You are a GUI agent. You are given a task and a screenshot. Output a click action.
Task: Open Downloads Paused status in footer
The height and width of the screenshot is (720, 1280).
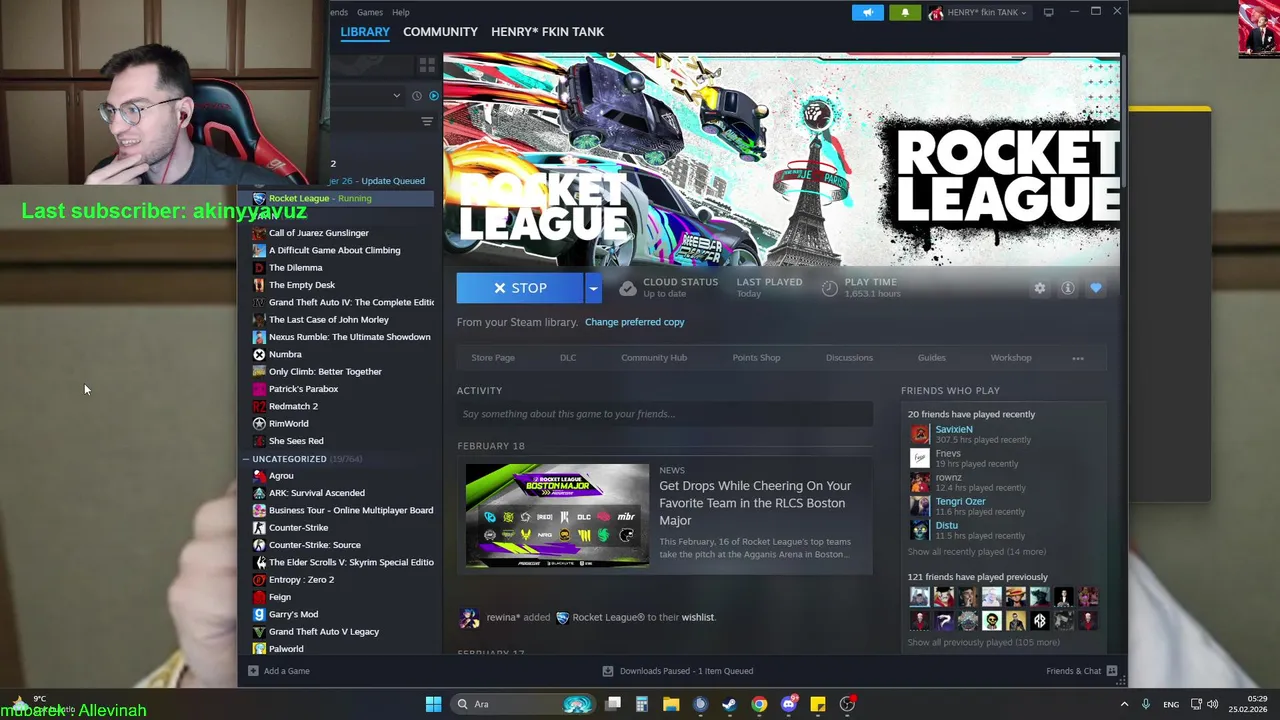point(678,671)
